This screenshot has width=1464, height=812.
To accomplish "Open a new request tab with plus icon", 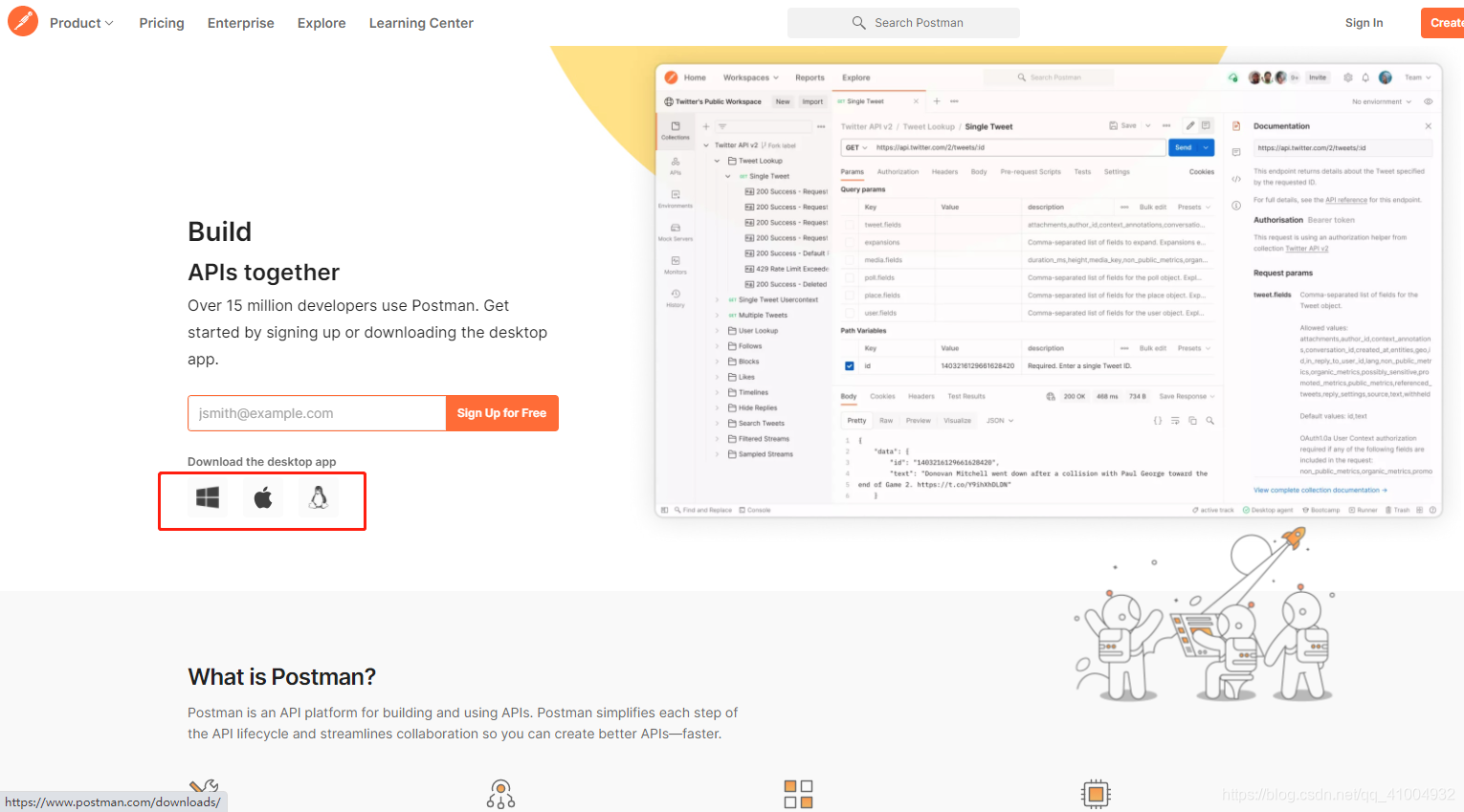I will 937,101.
